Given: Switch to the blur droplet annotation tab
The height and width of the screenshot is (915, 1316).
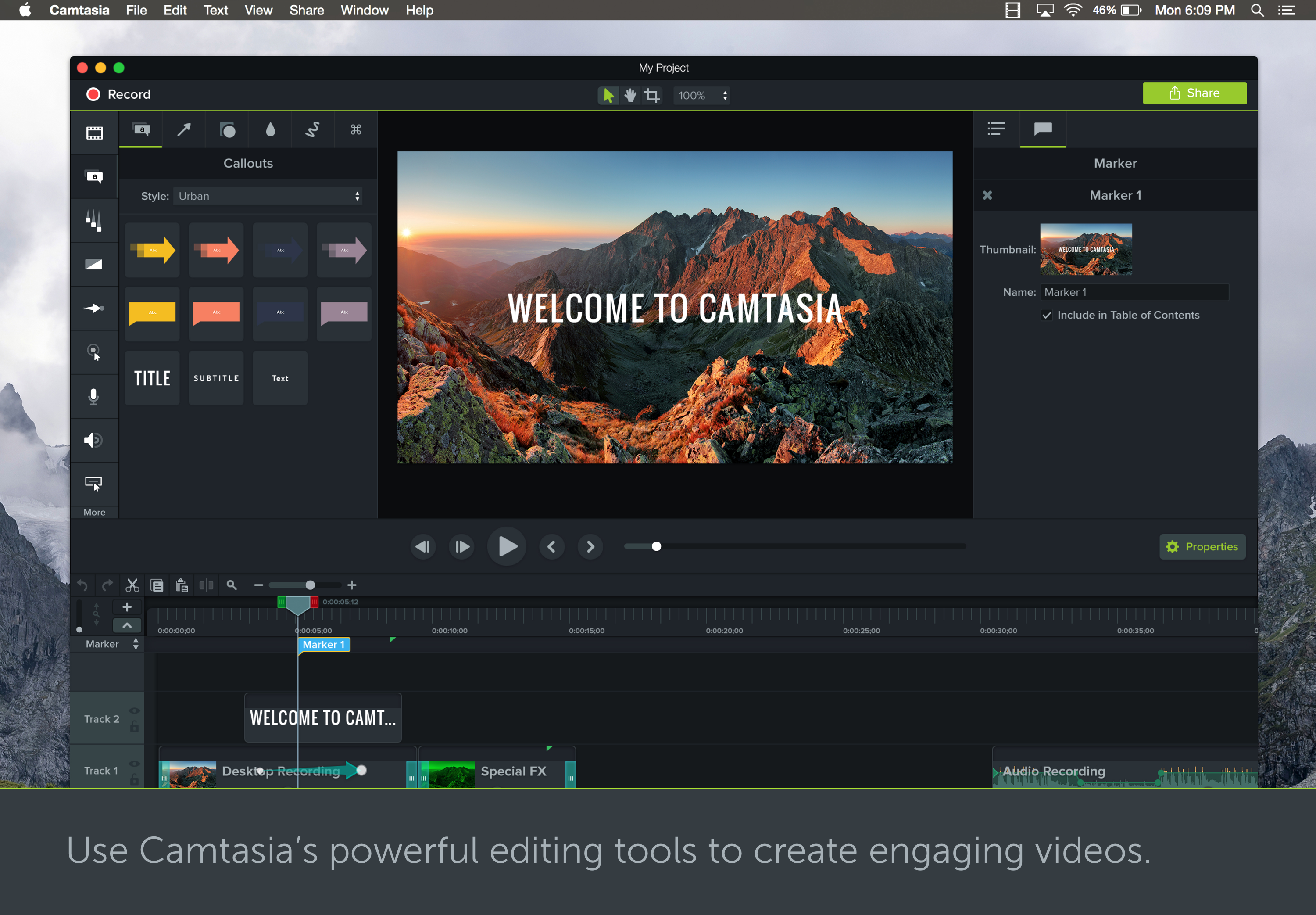Looking at the screenshot, I should coord(270,130).
